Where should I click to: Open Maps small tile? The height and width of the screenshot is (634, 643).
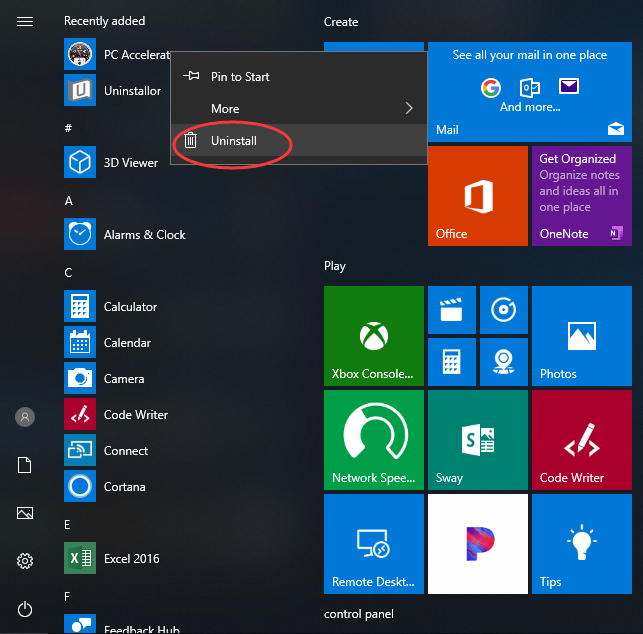504,362
